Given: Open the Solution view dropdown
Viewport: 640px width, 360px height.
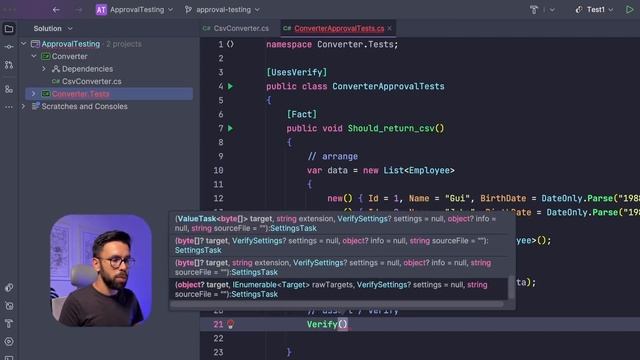Looking at the screenshot, I should 53,29.
